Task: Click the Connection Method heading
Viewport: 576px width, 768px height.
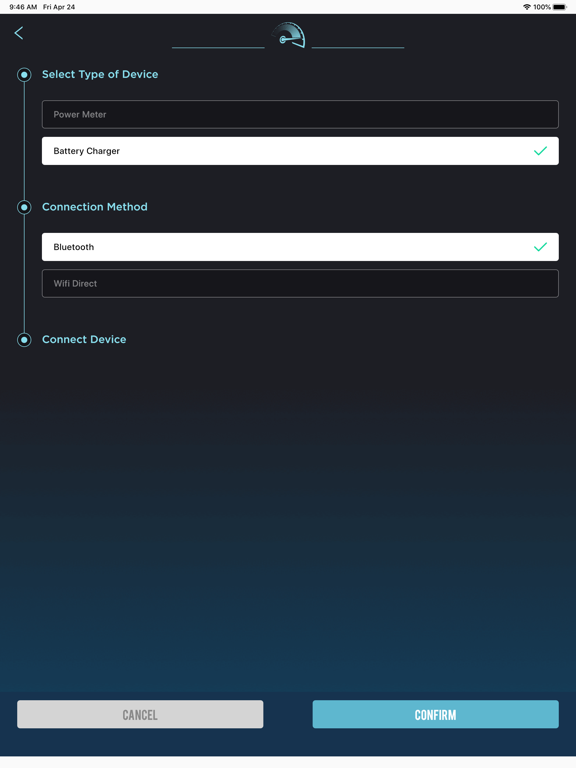Action: (95, 207)
